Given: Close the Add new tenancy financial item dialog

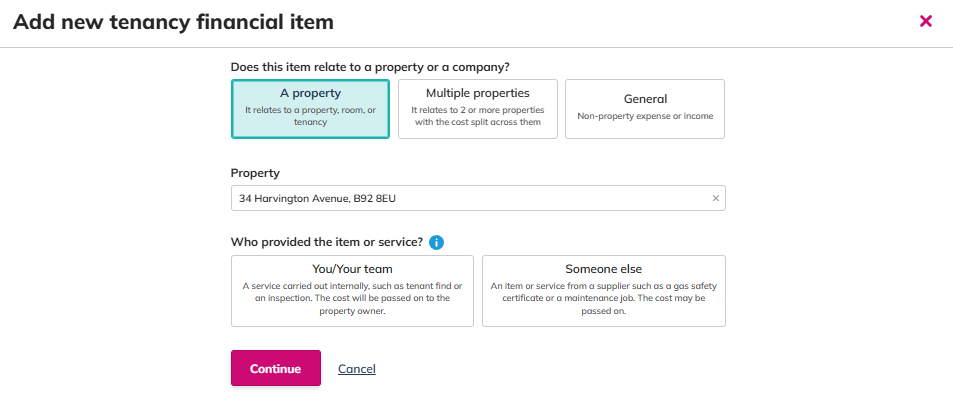Looking at the screenshot, I should click(x=926, y=22).
